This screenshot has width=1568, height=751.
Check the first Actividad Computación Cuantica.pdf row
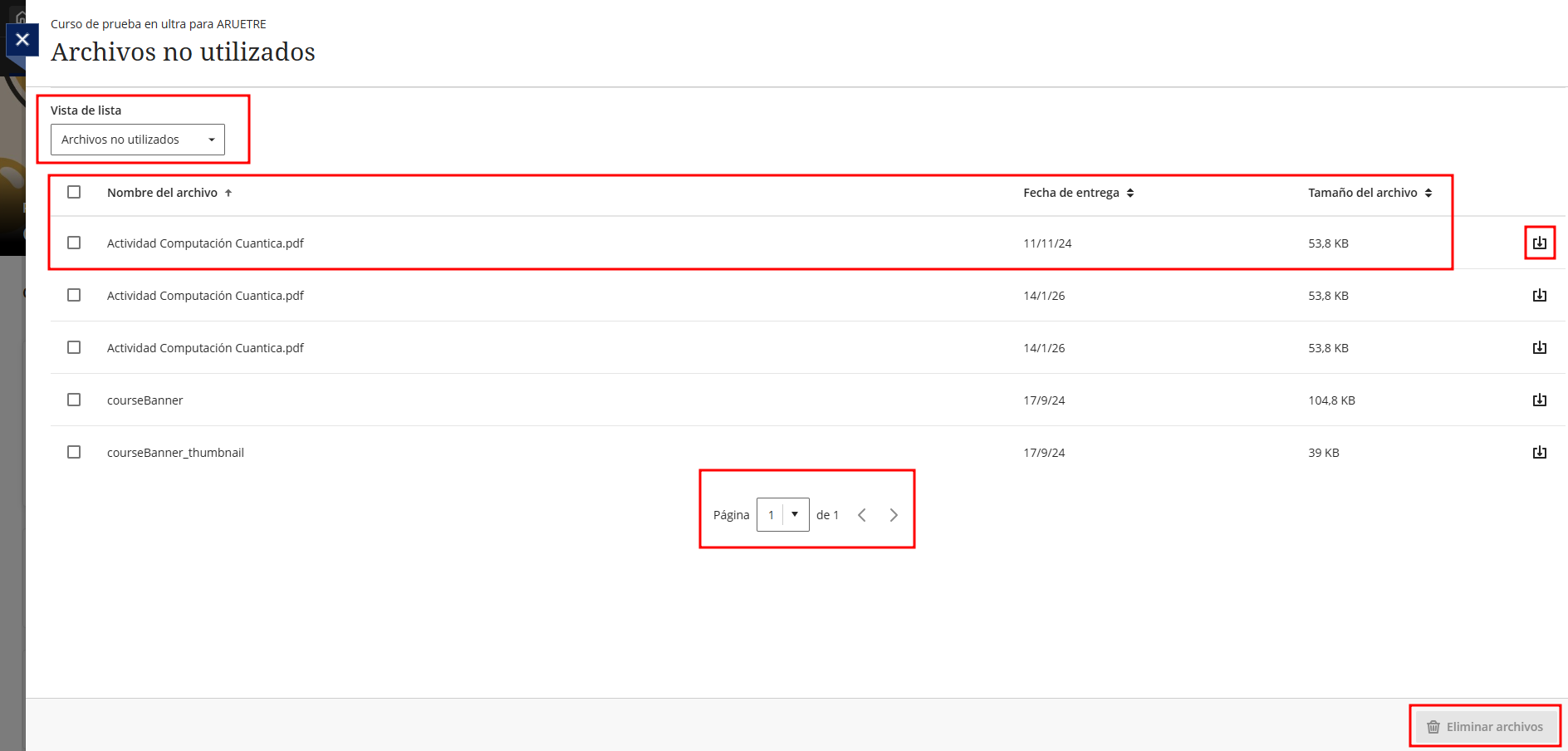click(74, 243)
